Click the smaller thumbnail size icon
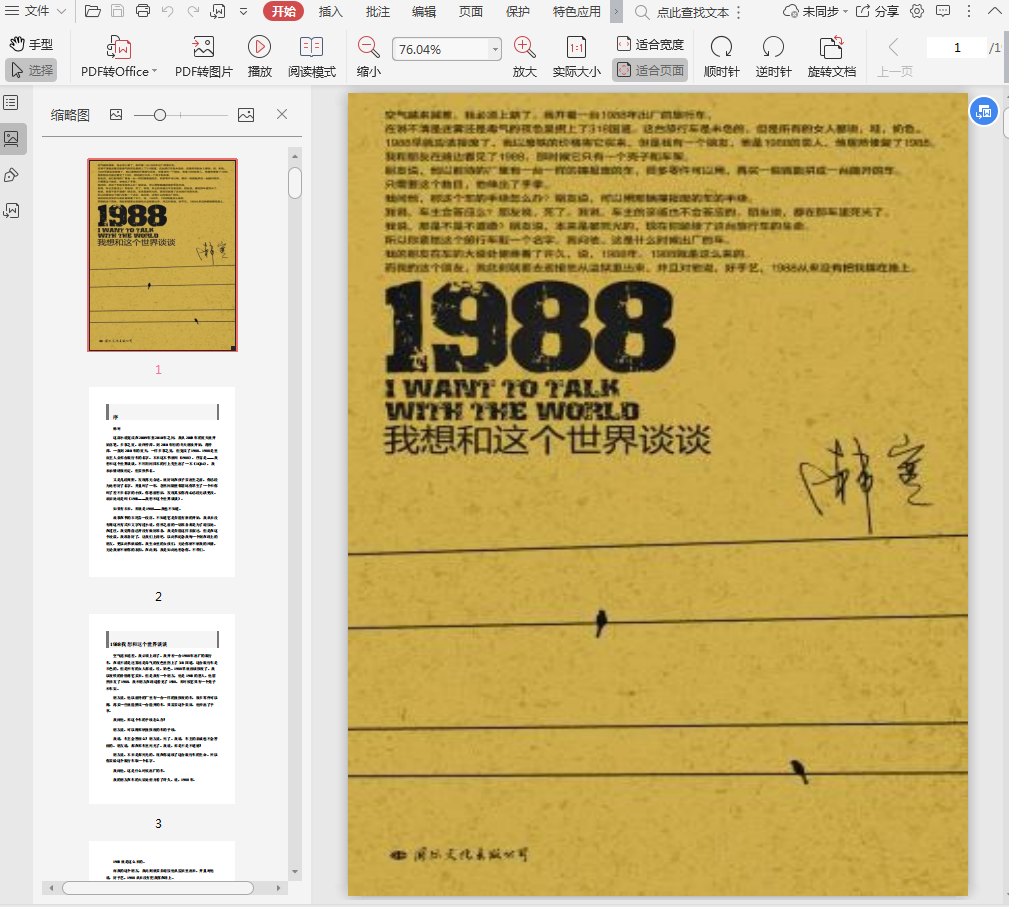Viewport: 1009px width, 907px height. pos(116,115)
